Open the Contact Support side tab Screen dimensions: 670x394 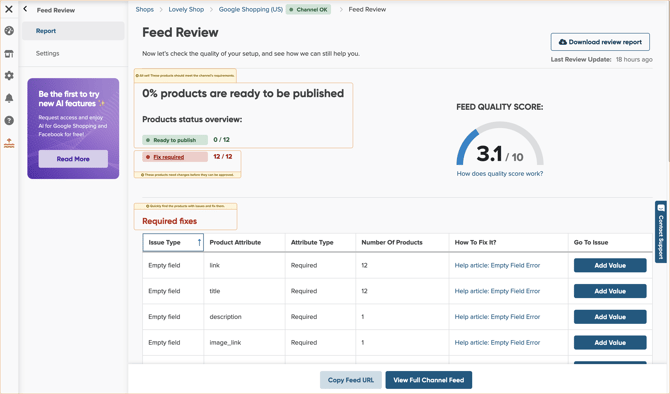[x=661, y=232]
